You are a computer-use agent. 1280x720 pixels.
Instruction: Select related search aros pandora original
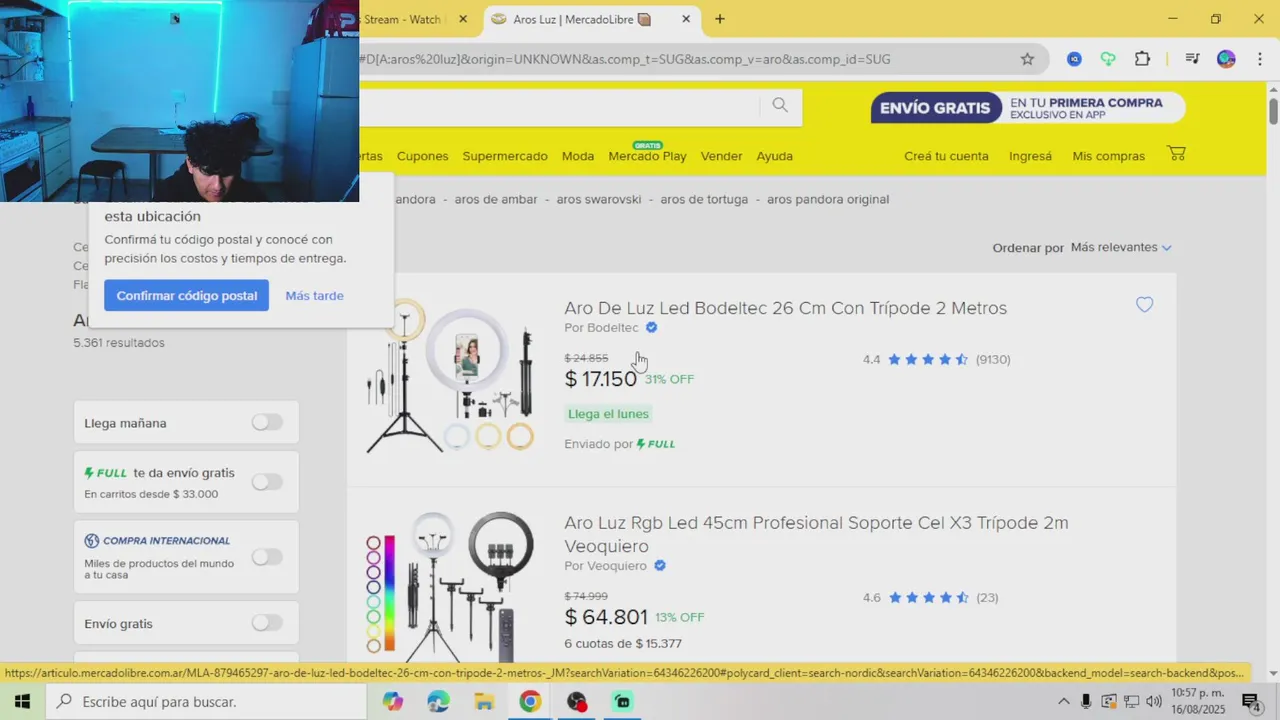(828, 199)
